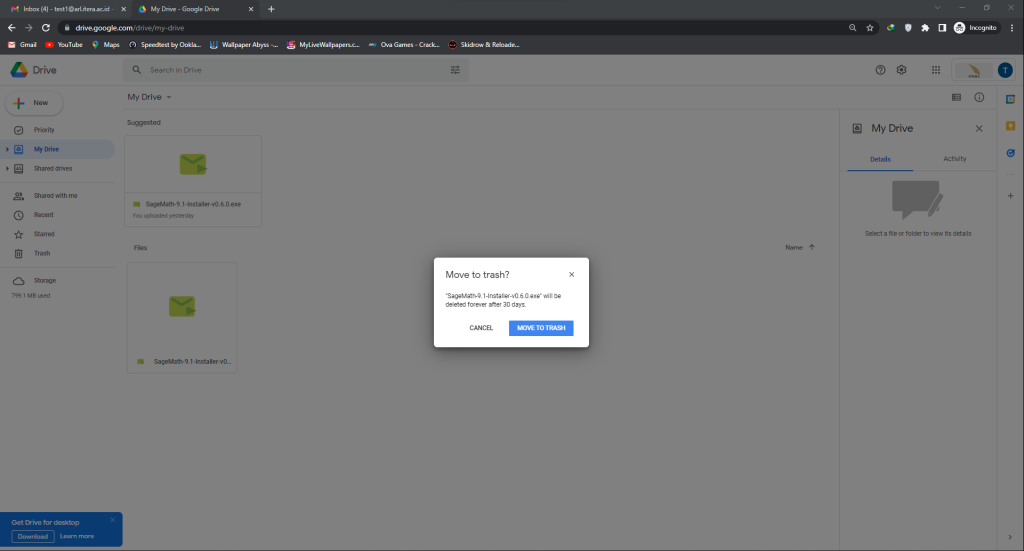The width and height of the screenshot is (1024, 551).
Task: Expand Shared drives tree in sidebar
Action: (x=7, y=168)
